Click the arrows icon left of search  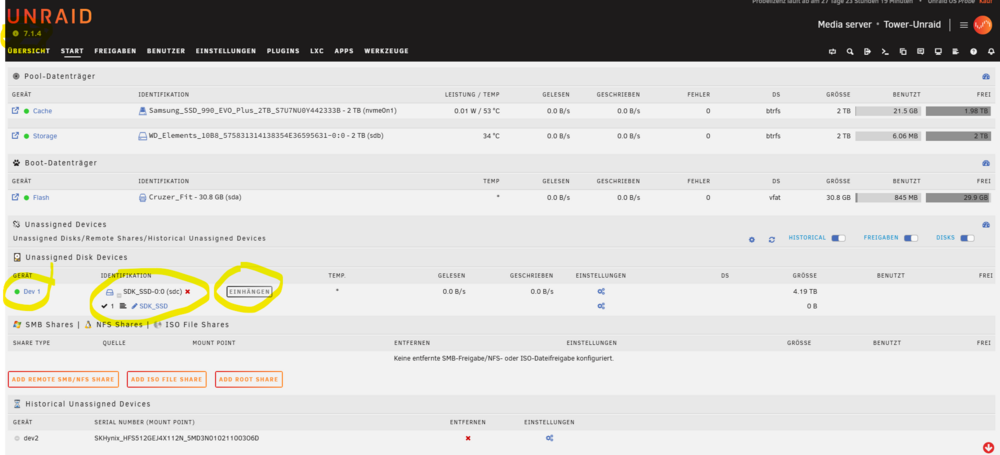coord(832,52)
